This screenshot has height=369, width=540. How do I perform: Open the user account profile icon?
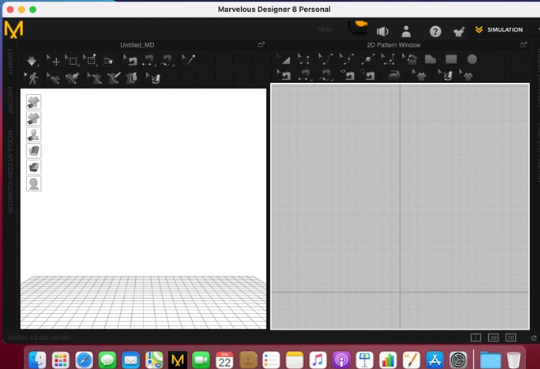[406, 31]
